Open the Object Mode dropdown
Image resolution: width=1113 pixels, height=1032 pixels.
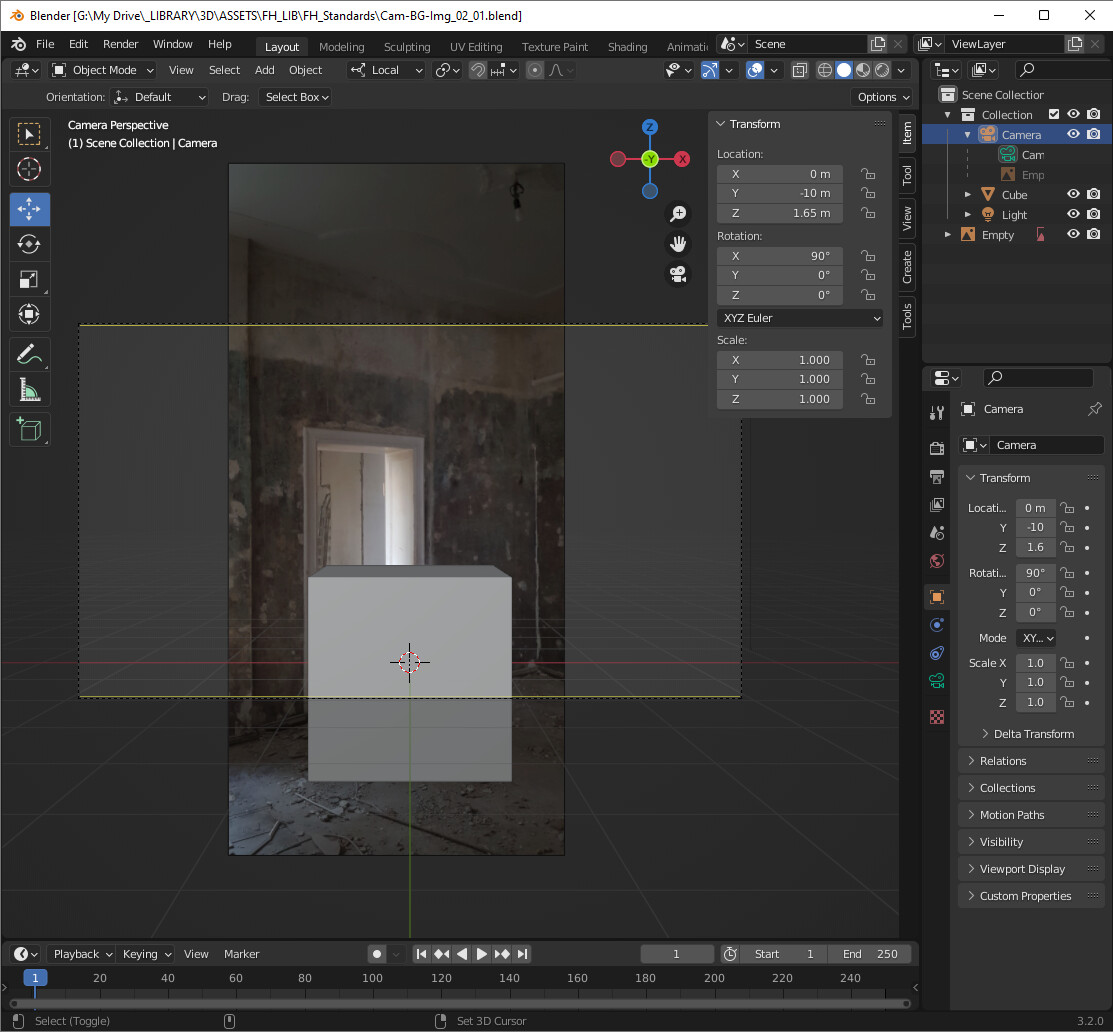[103, 70]
